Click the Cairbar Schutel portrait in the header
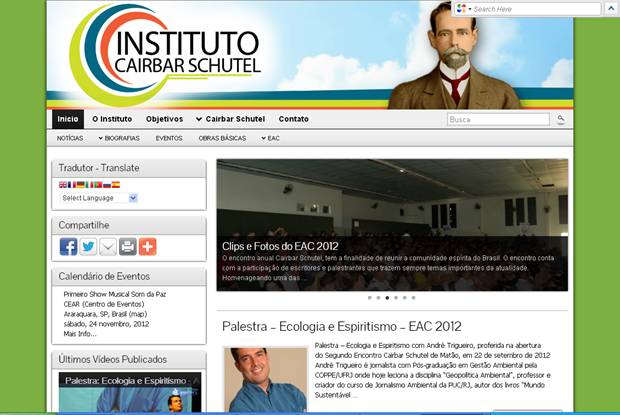 coord(455,55)
